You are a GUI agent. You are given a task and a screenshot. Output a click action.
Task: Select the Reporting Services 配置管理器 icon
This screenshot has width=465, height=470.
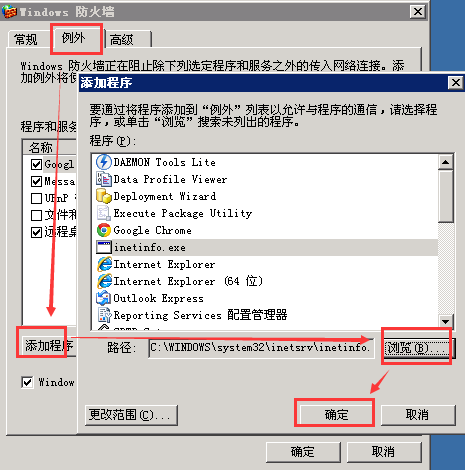[x=104, y=315]
